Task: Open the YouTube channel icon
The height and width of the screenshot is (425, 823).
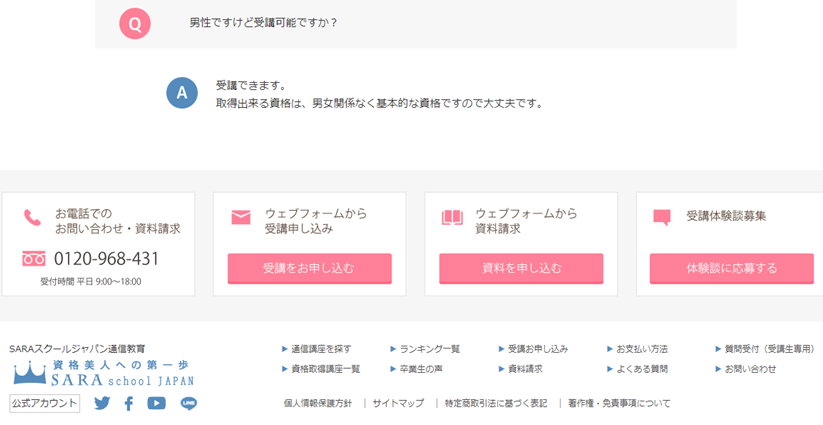Action: (x=157, y=404)
